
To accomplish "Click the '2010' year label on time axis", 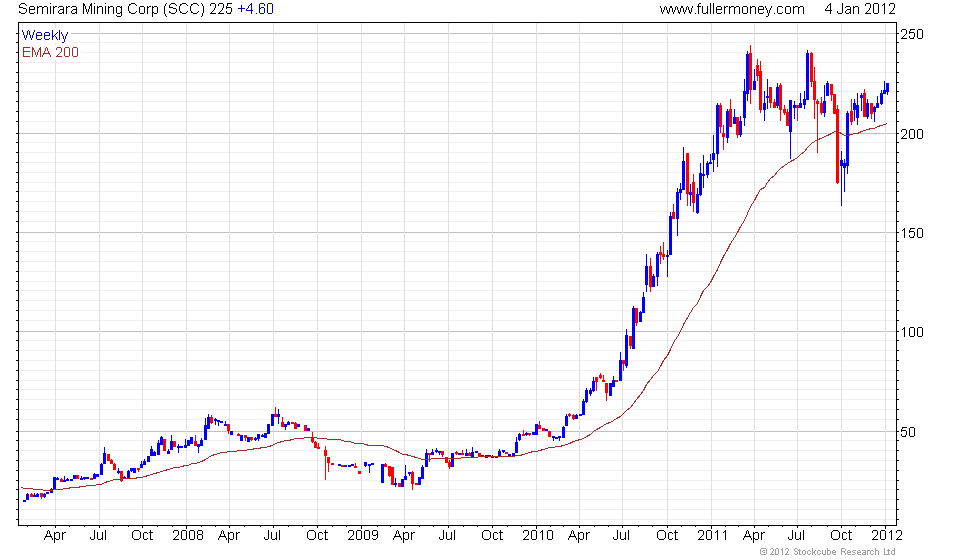I will pyautogui.click(x=538, y=535).
